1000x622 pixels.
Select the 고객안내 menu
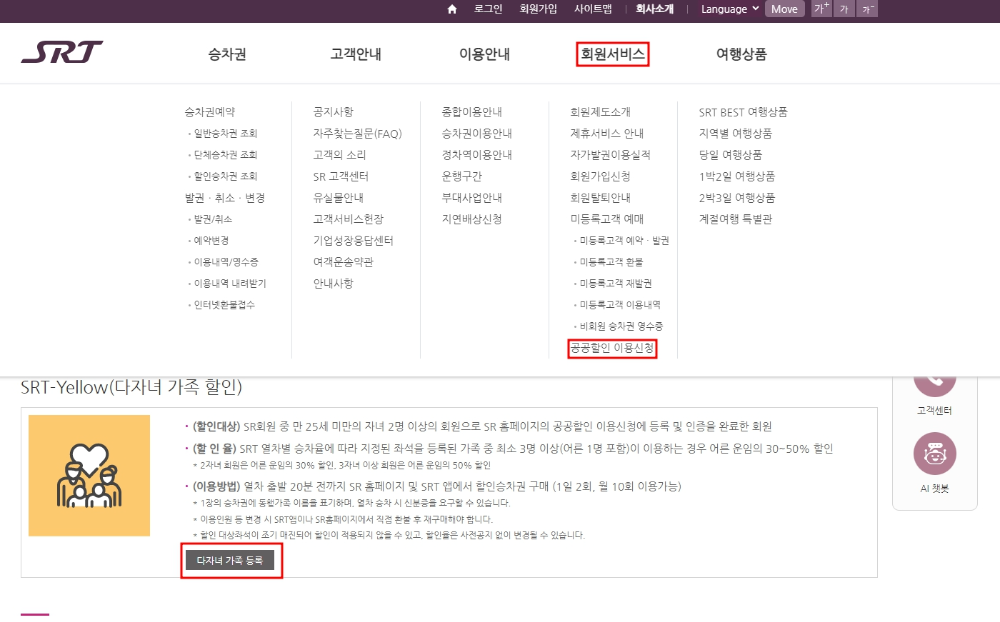[x=357, y=52]
